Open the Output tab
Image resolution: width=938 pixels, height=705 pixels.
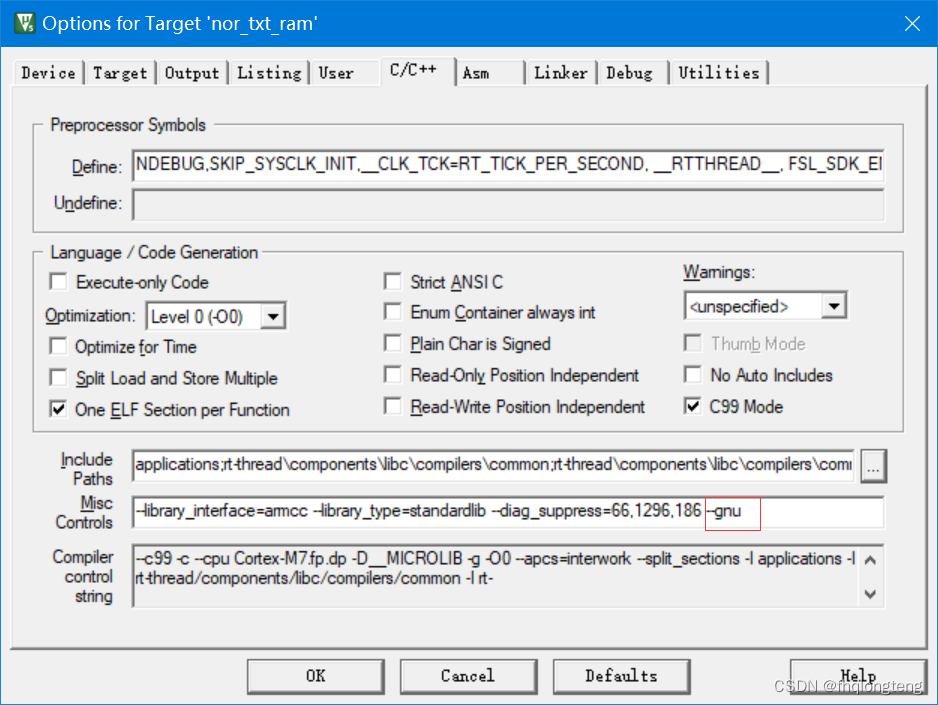click(x=192, y=73)
